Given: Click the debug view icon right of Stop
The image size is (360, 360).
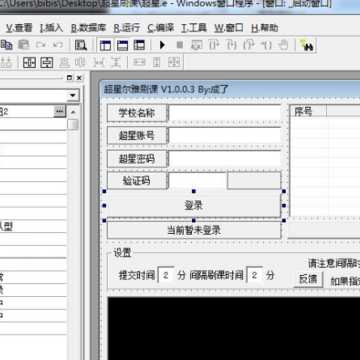Looking at the screenshot, I should click(x=197, y=45).
